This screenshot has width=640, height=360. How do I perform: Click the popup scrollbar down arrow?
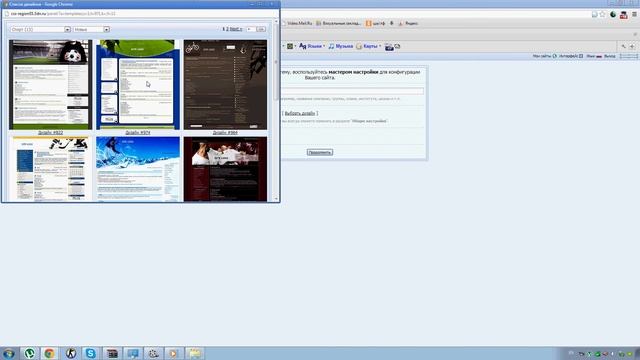[x=276, y=199]
